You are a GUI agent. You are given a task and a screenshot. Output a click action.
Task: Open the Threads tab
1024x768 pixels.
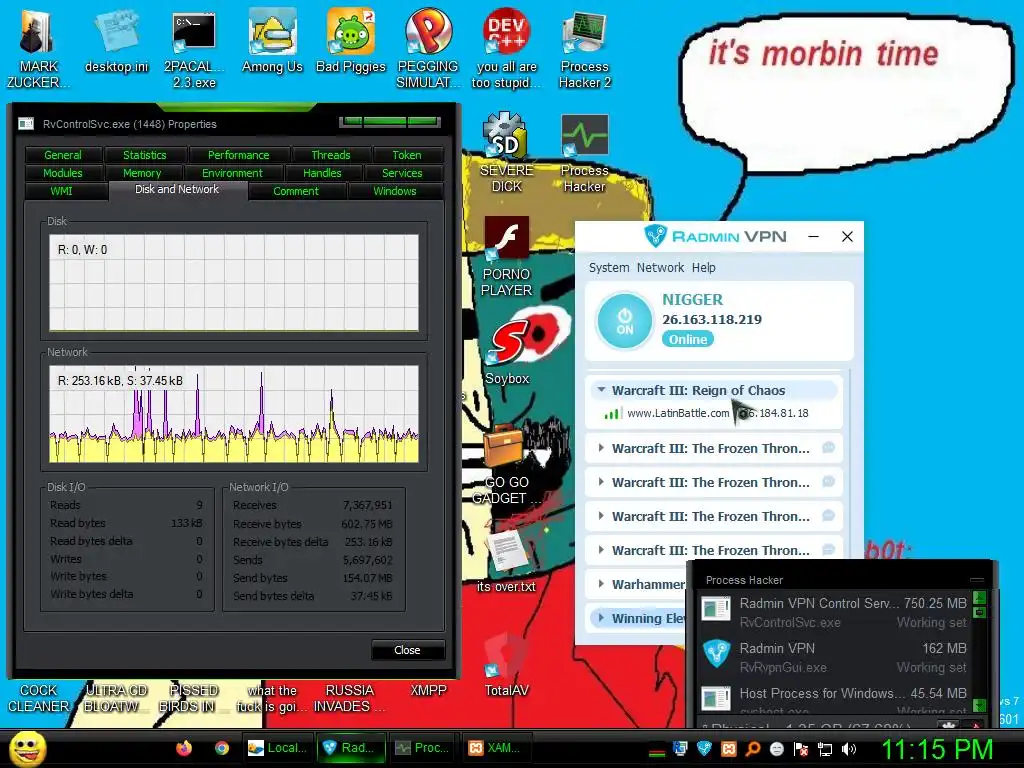330,155
